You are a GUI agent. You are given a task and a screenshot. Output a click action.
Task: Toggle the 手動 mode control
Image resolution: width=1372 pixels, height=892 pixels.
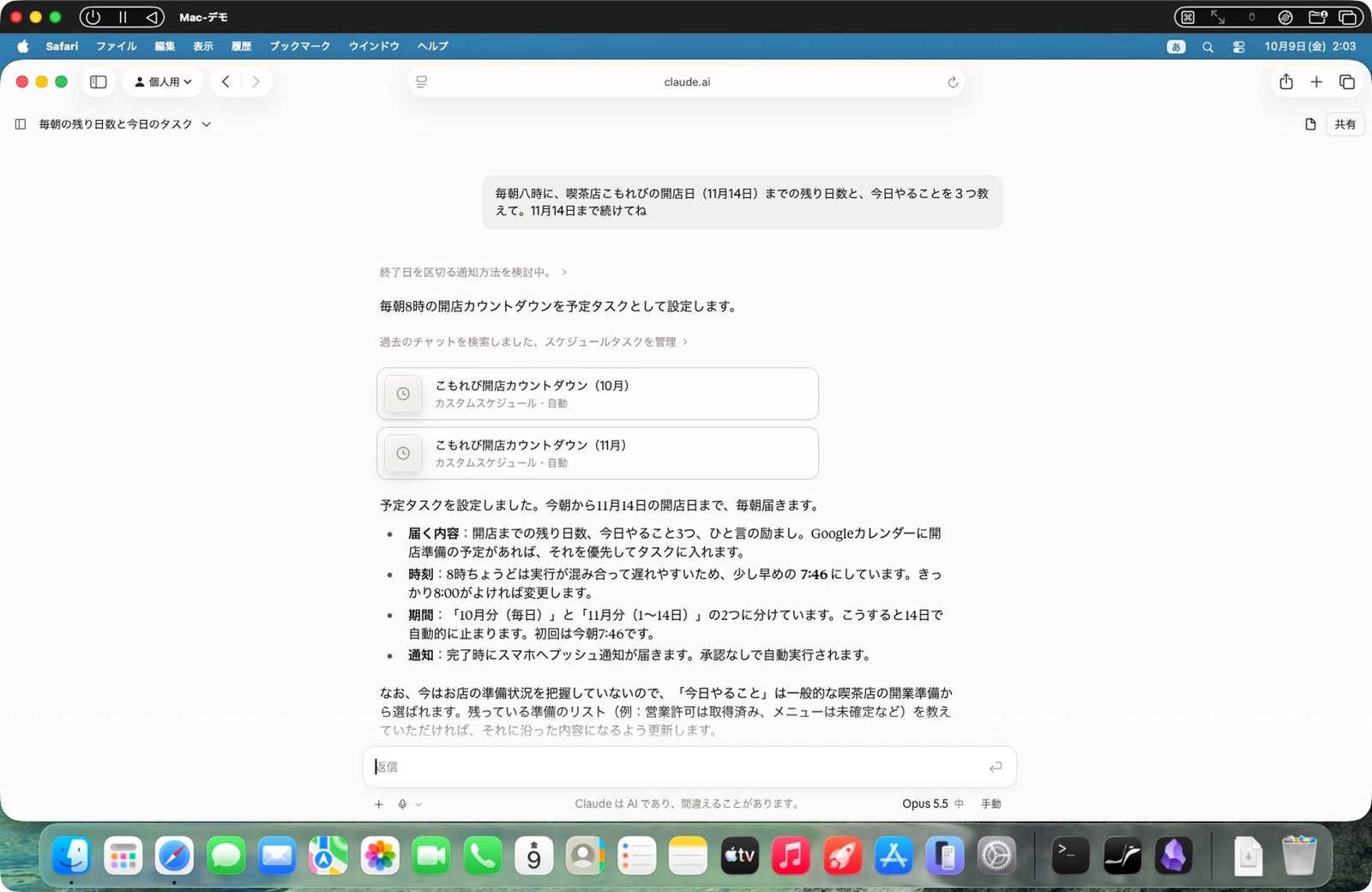[991, 804]
